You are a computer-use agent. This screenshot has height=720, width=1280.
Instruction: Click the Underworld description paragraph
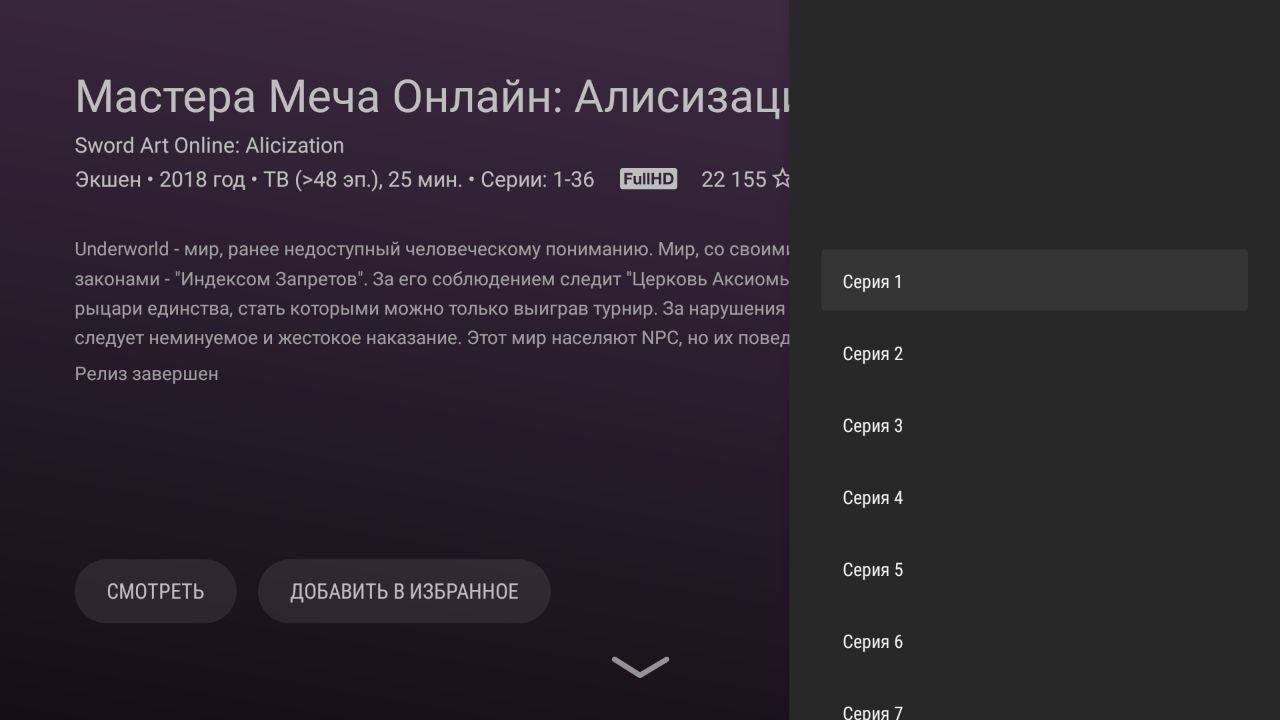tap(432, 294)
